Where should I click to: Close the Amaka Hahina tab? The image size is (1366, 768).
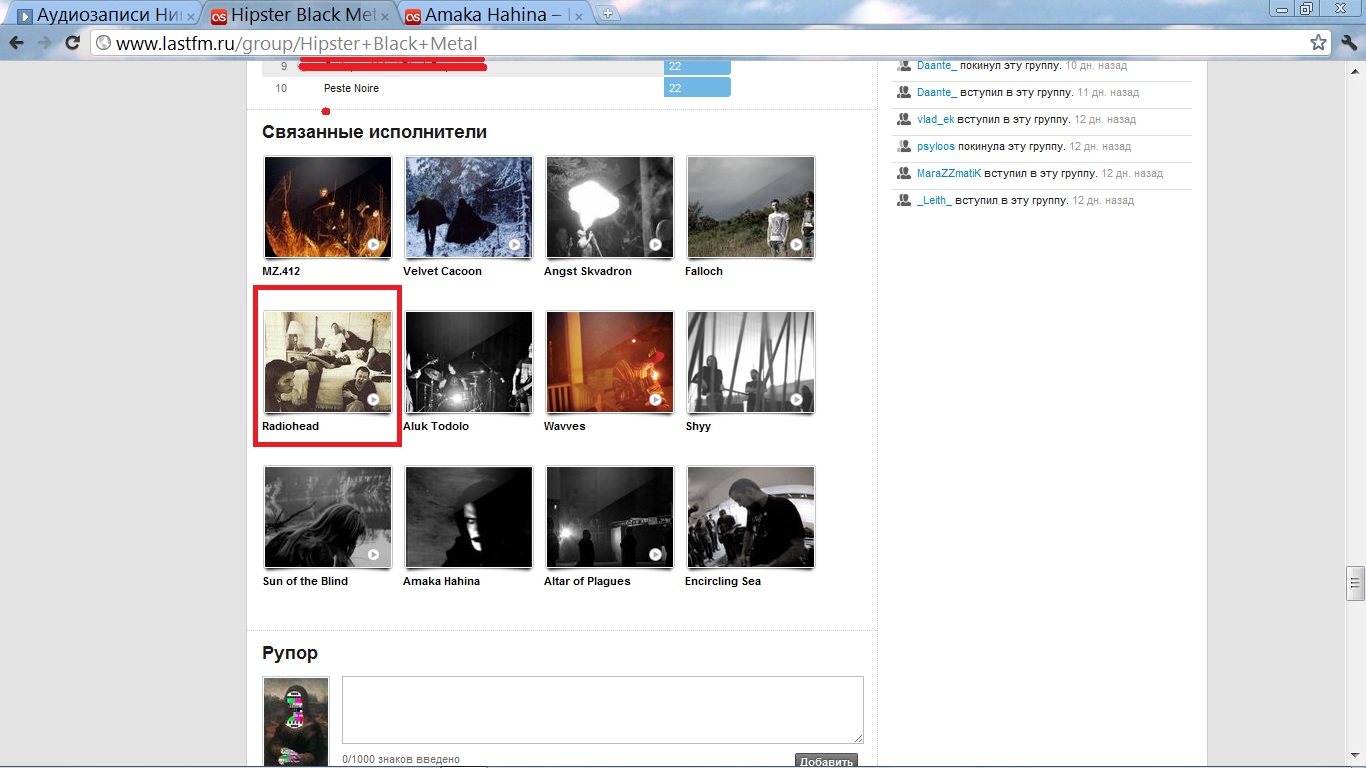coord(578,16)
